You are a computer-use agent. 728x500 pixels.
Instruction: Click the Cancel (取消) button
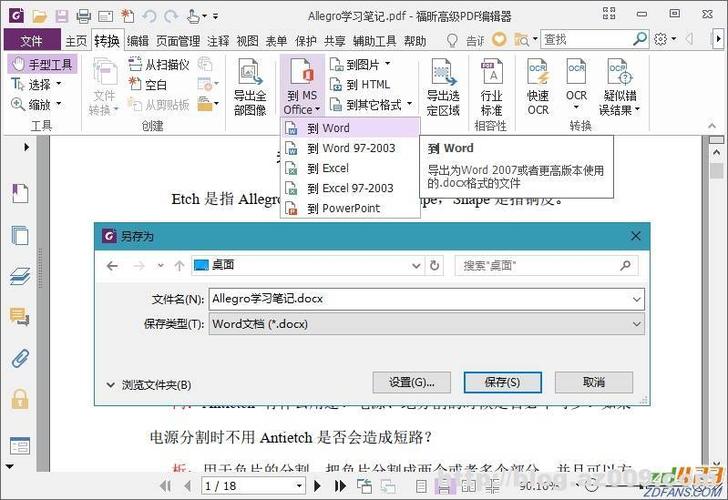pyautogui.click(x=593, y=382)
